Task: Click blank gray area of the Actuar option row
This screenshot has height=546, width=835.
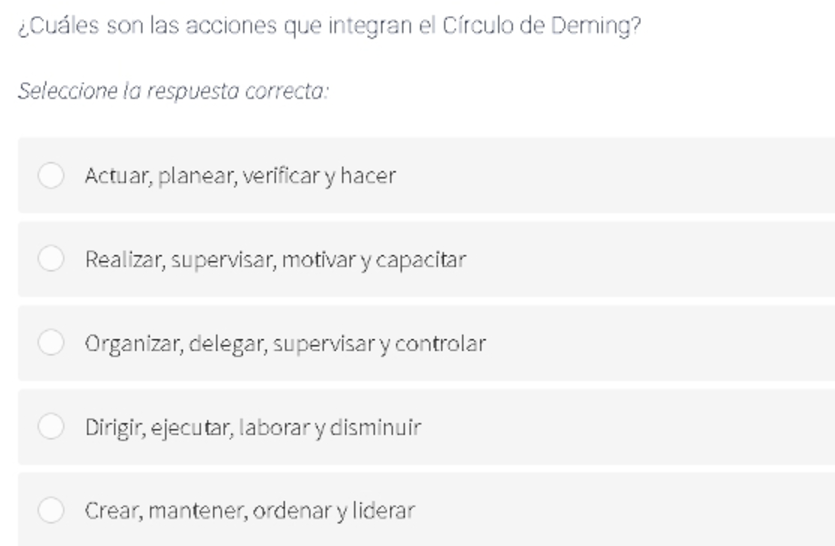Action: coord(612,175)
